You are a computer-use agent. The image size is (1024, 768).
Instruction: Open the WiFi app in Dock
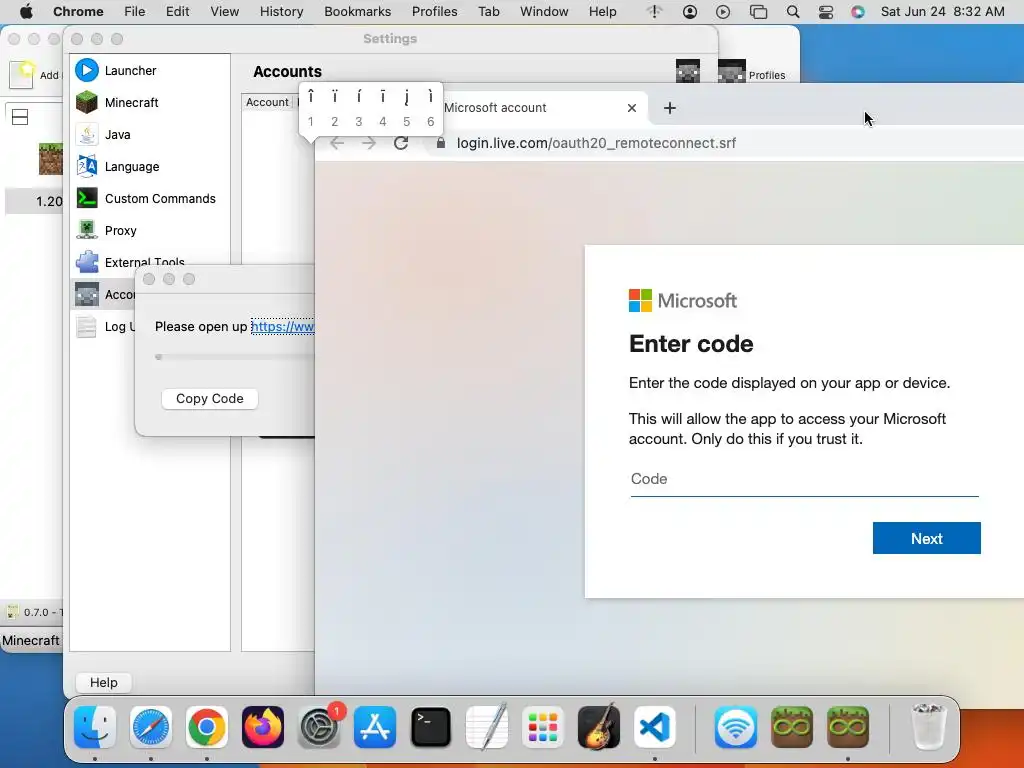[x=736, y=727]
